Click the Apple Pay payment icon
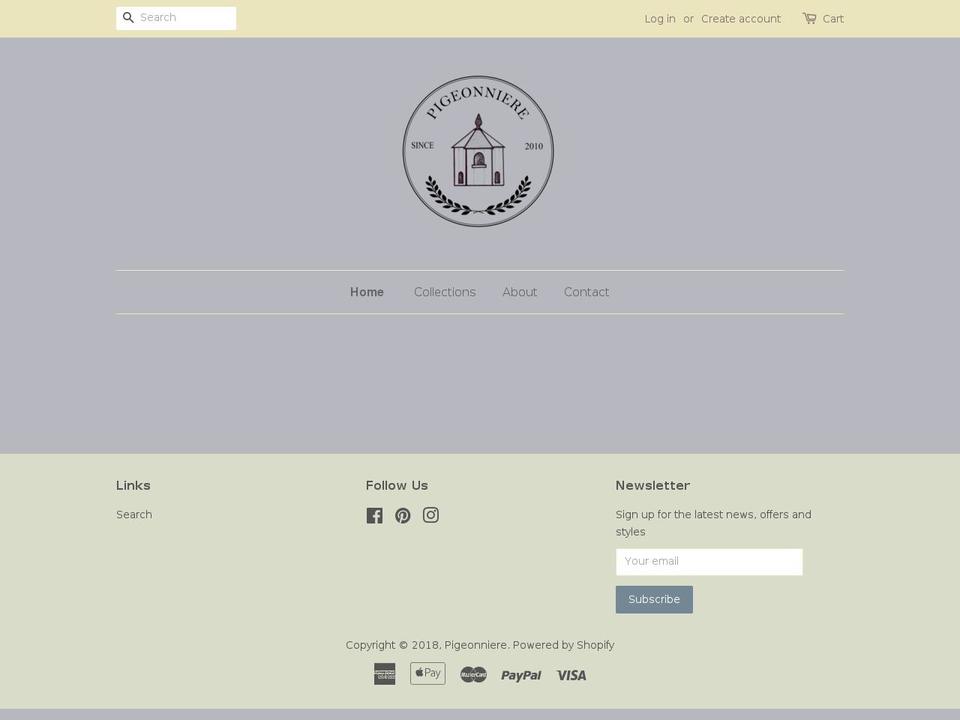This screenshot has height=720, width=960. click(428, 673)
